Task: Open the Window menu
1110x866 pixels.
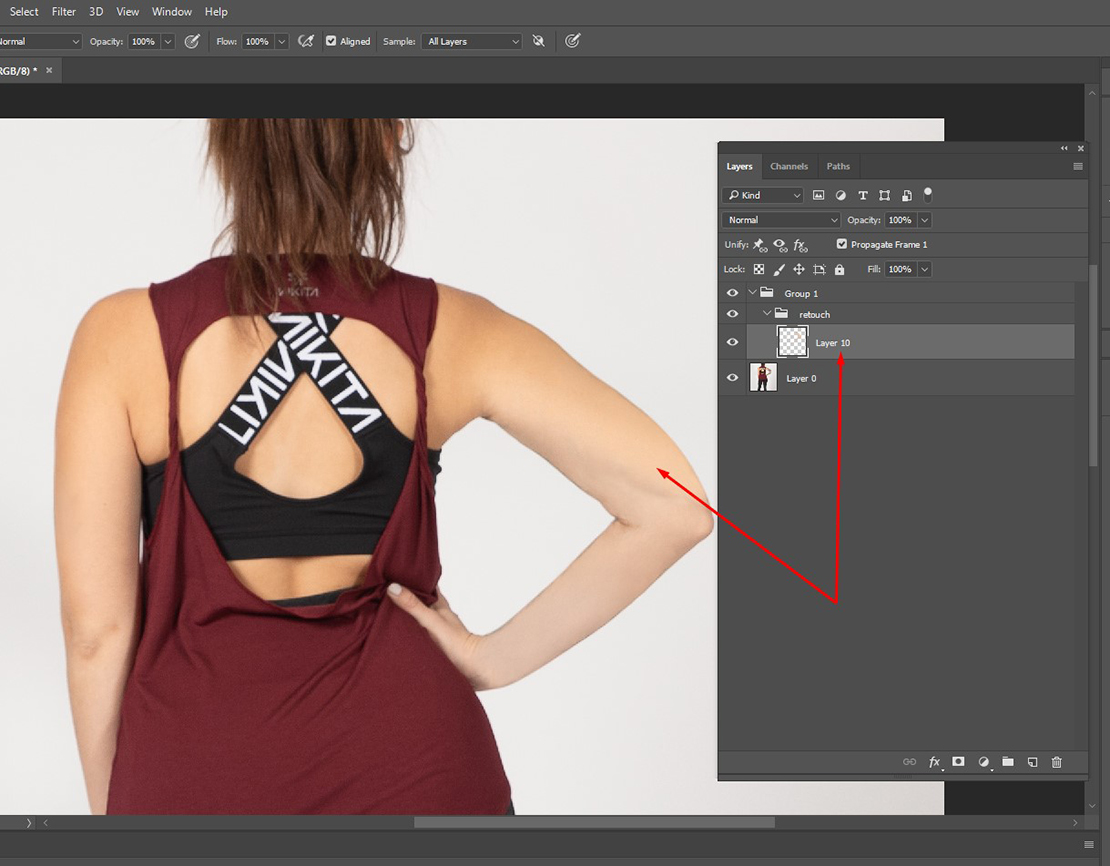Action: [x=172, y=12]
